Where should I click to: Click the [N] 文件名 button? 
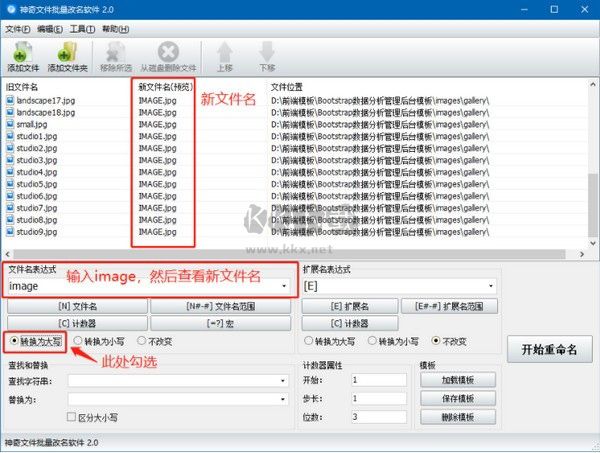tap(77, 306)
